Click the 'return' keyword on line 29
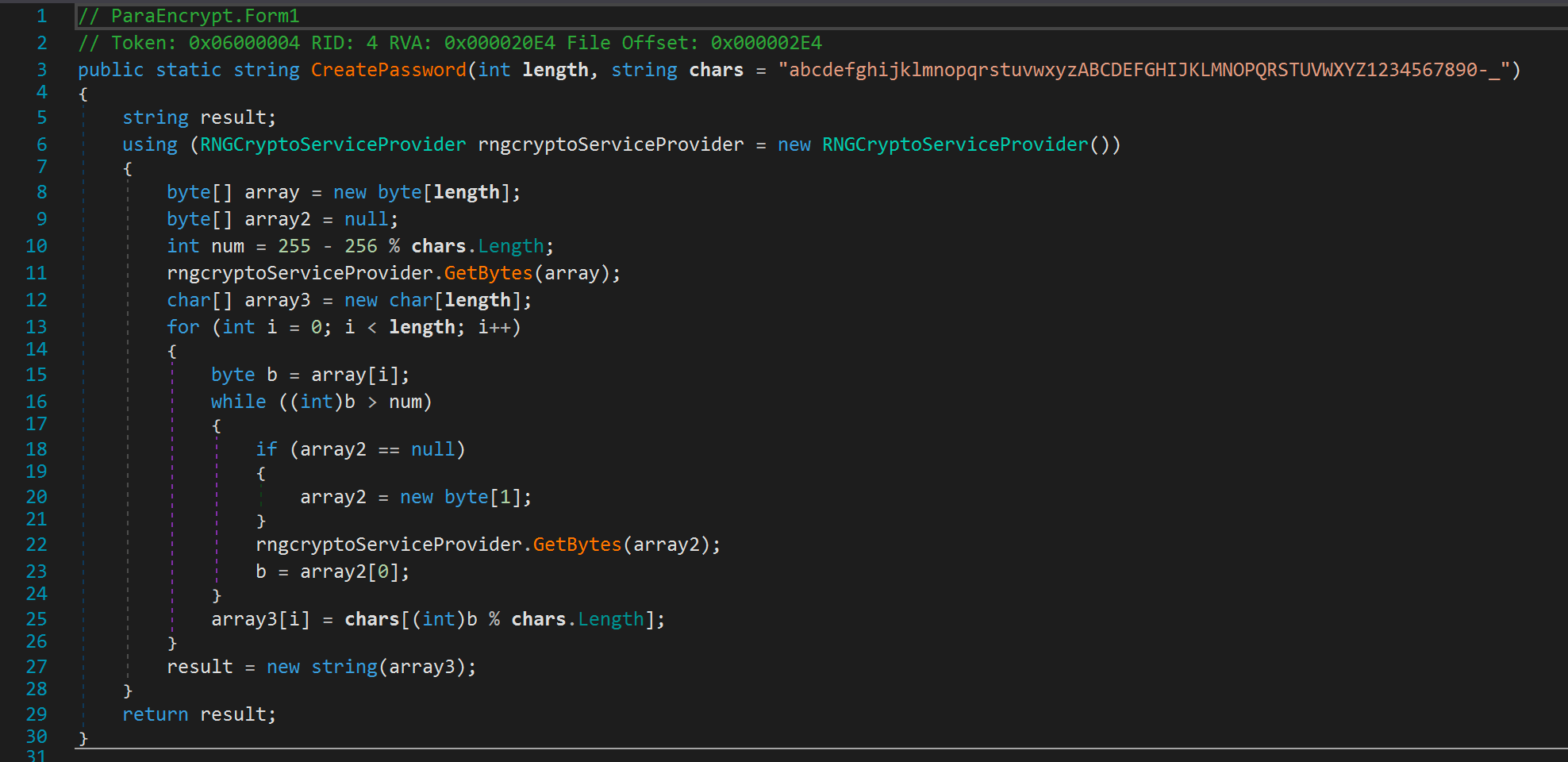The width and height of the screenshot is (1568, 762). [x=155, y=714]
